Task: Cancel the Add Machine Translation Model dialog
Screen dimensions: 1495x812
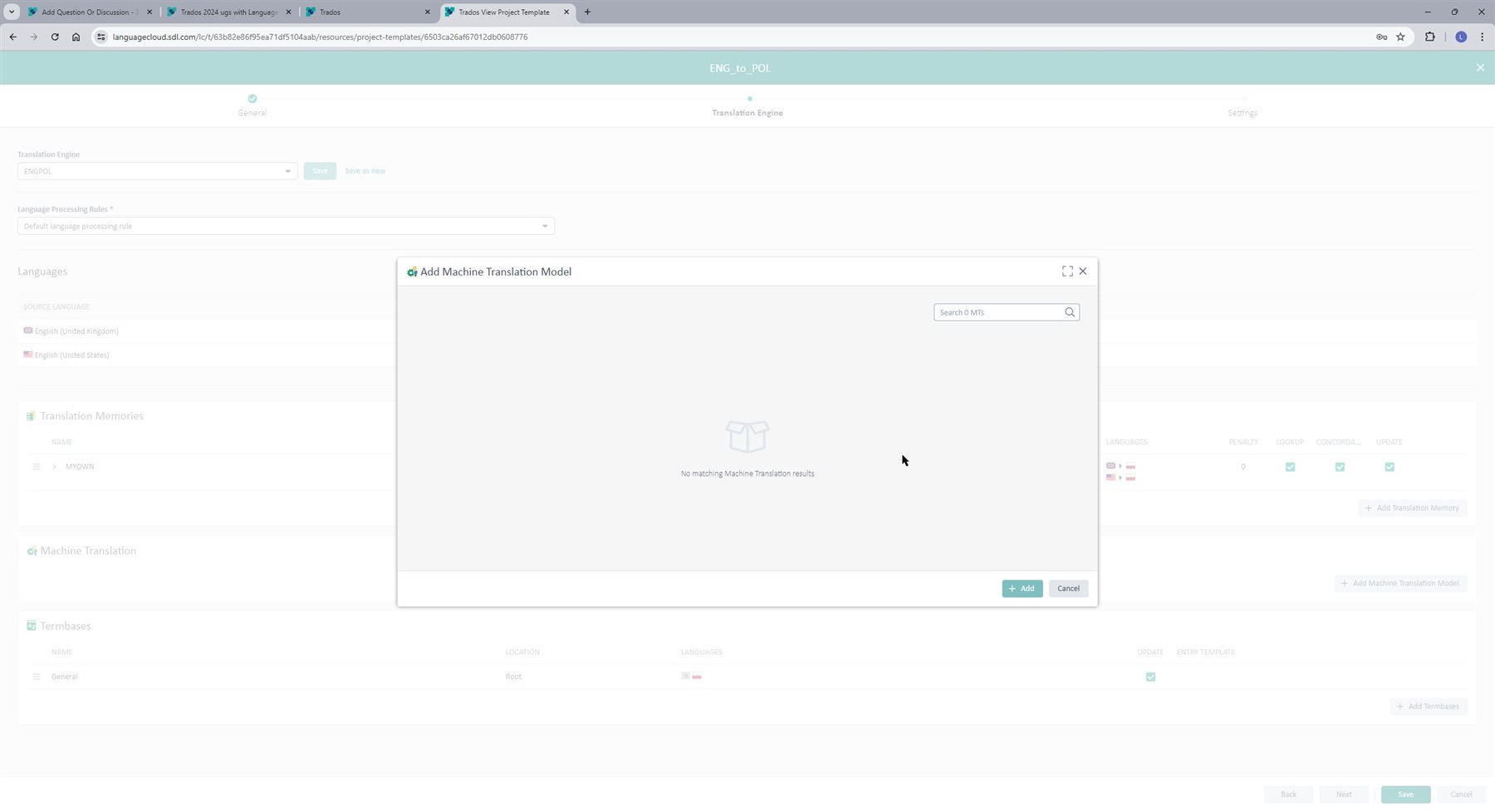Action: [1068, 588]
